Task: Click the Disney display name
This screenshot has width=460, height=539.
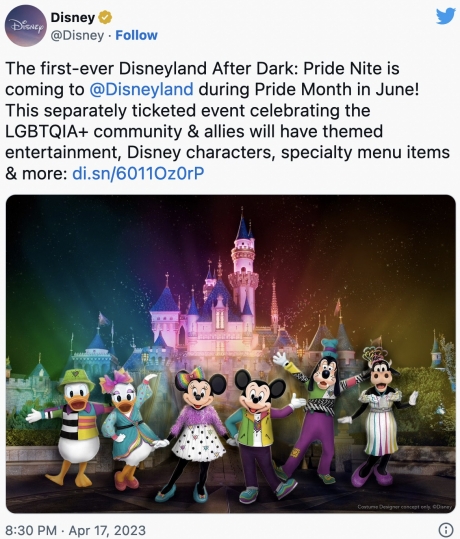Action: point(73,18)
